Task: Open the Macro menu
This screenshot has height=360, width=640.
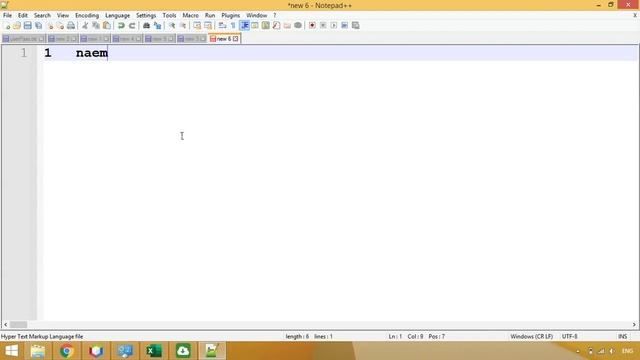Action: click(x=190, y=15)
